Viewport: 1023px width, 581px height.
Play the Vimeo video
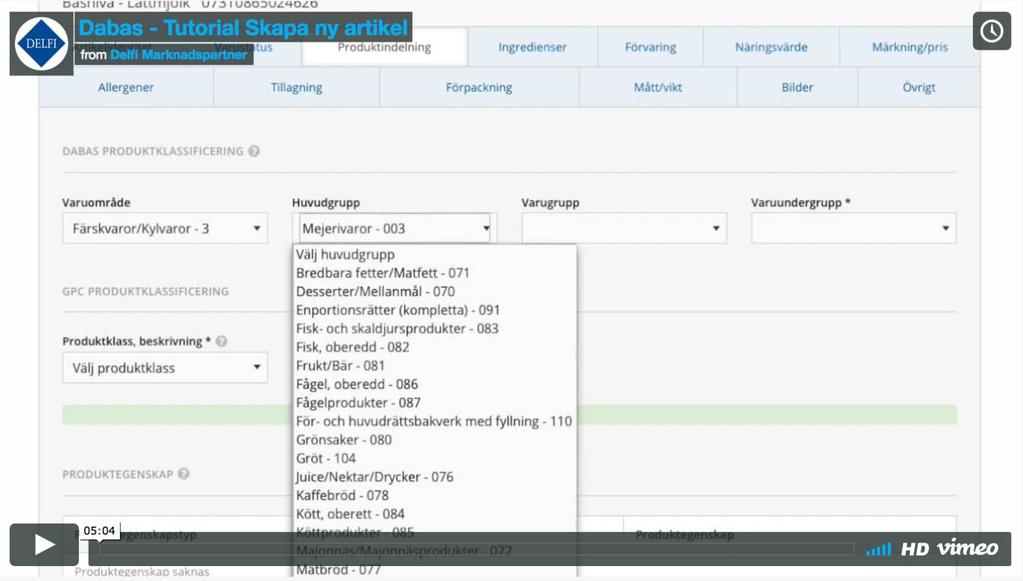coord(44,544)
